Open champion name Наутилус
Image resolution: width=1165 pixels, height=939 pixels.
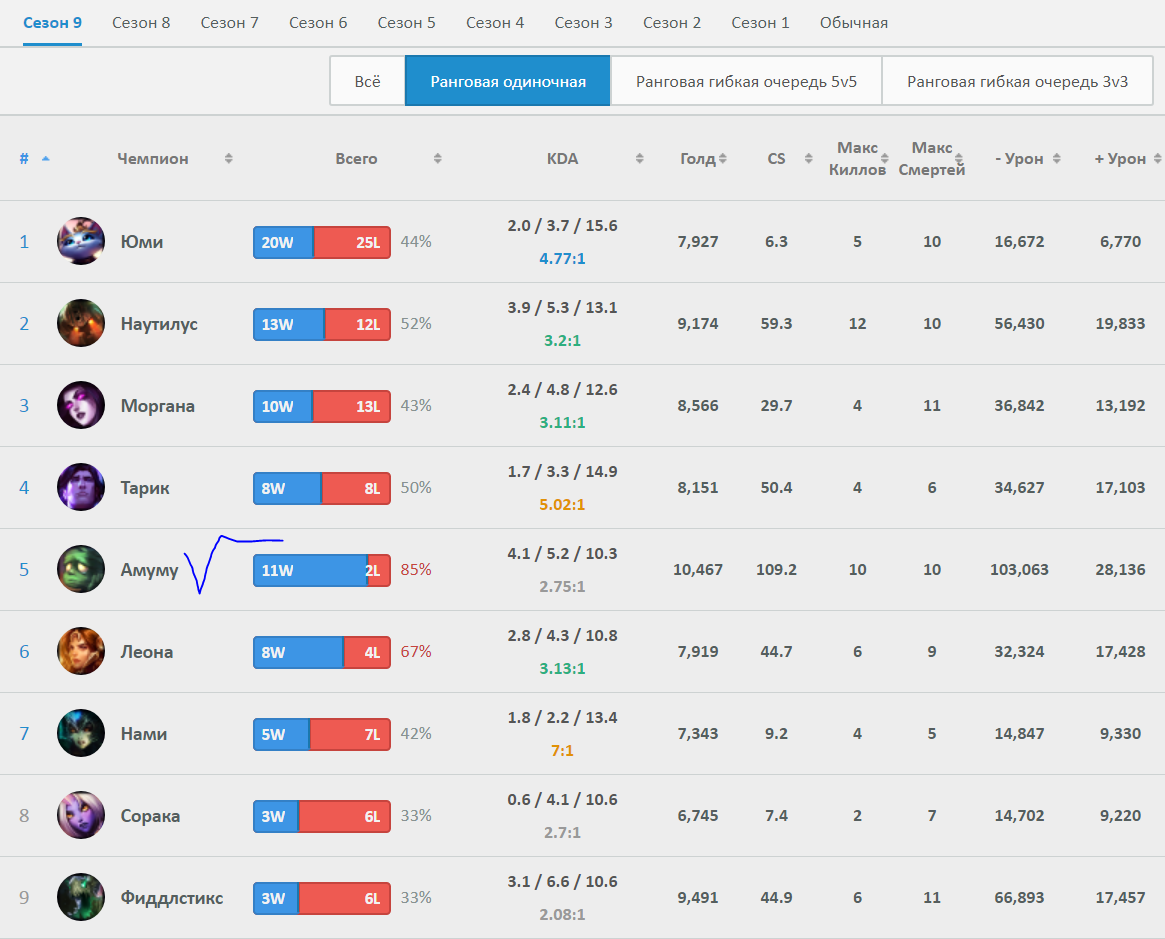[159, 324]
